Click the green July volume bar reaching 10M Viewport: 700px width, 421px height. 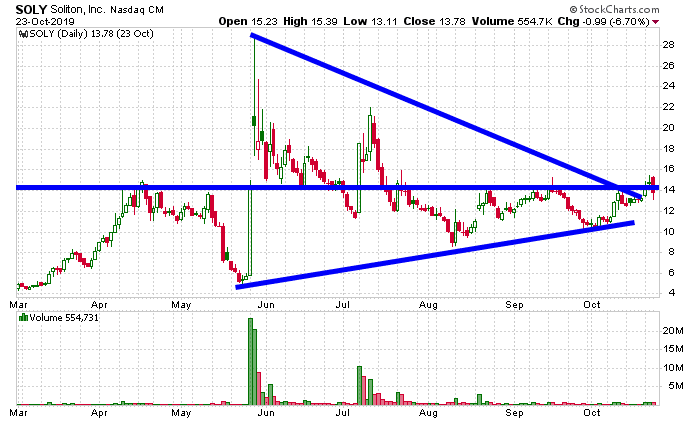359,386
